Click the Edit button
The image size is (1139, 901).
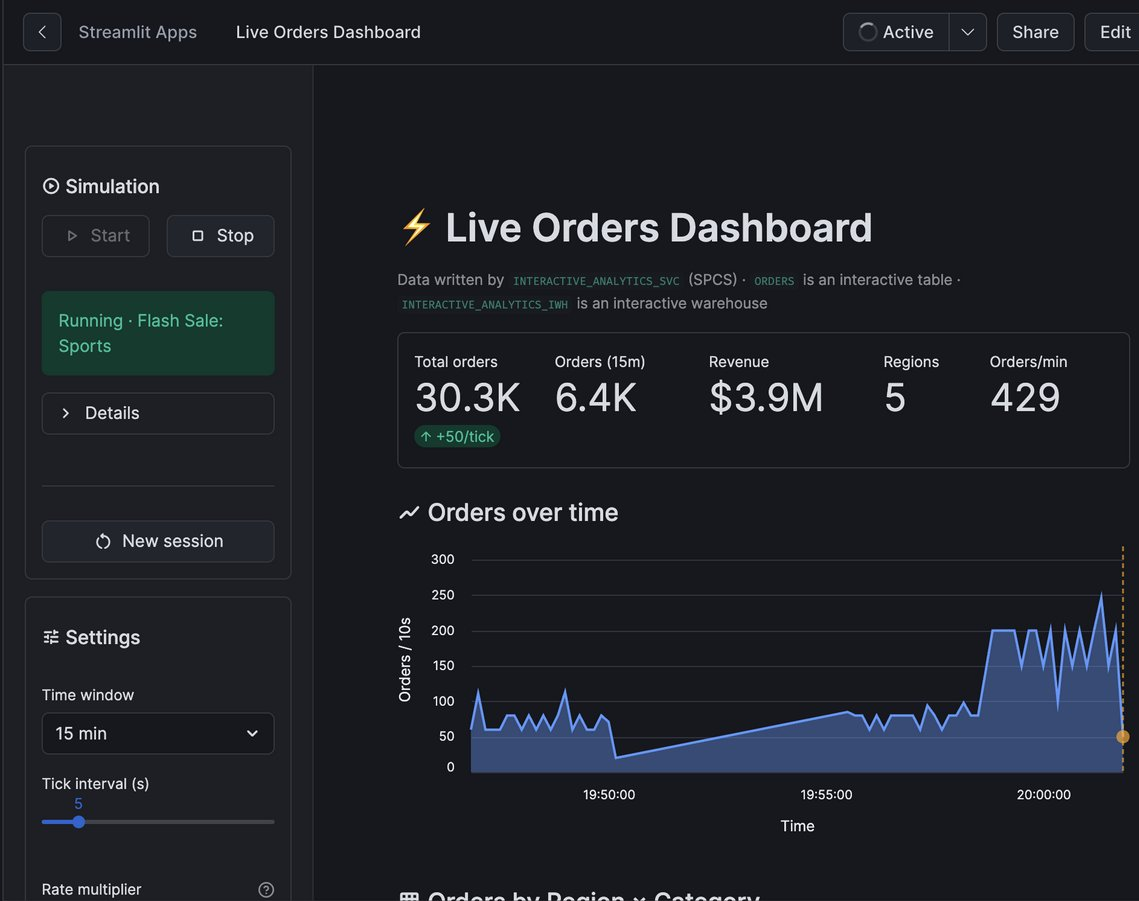click(1113, 32)
